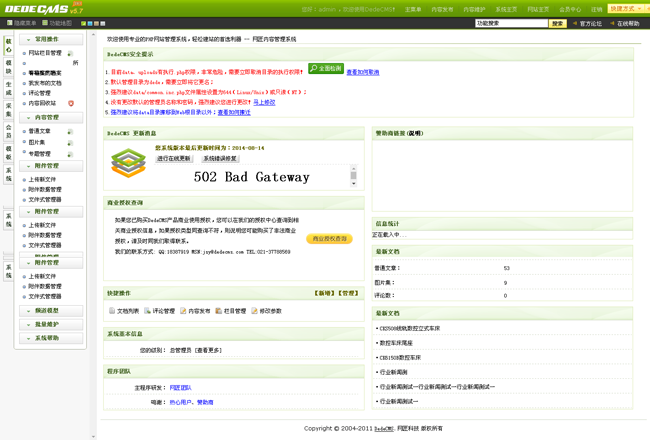Expand the 批量维护 menu group
Viewport: 650px width, 440px height.
coord(51,324)
